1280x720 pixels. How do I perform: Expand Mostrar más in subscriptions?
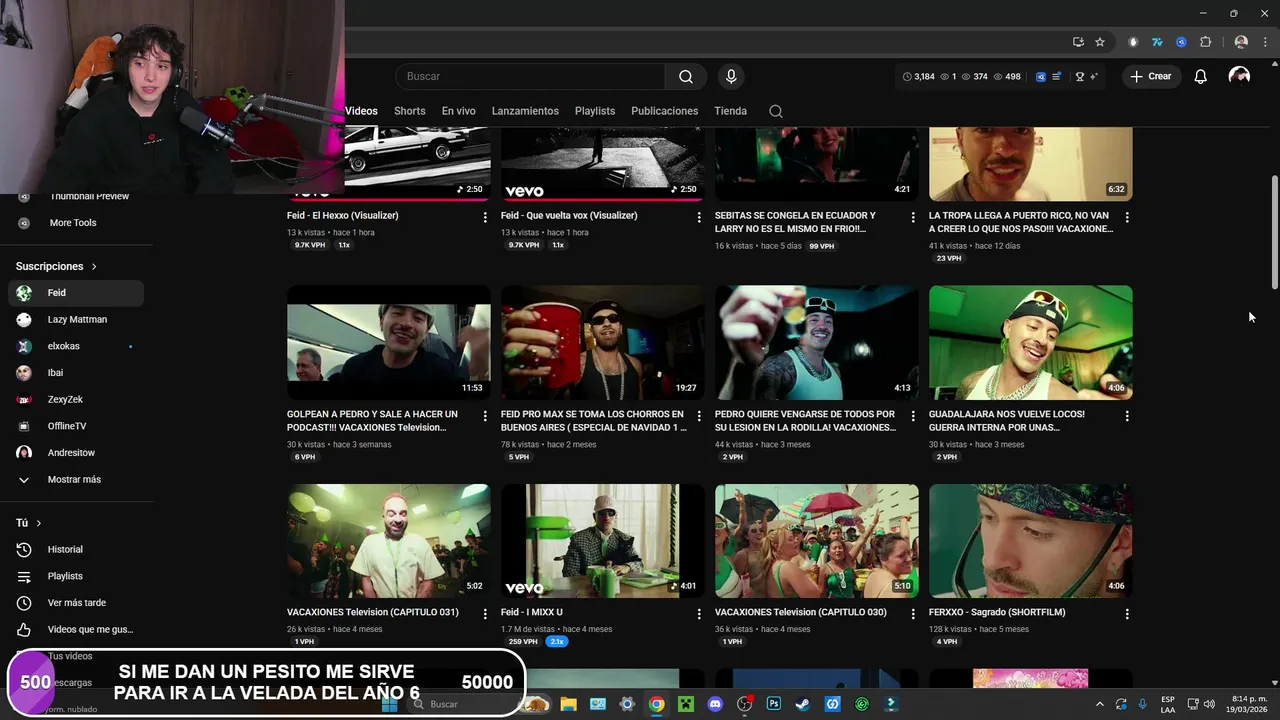pyautogui.click(x=76, y=479)
